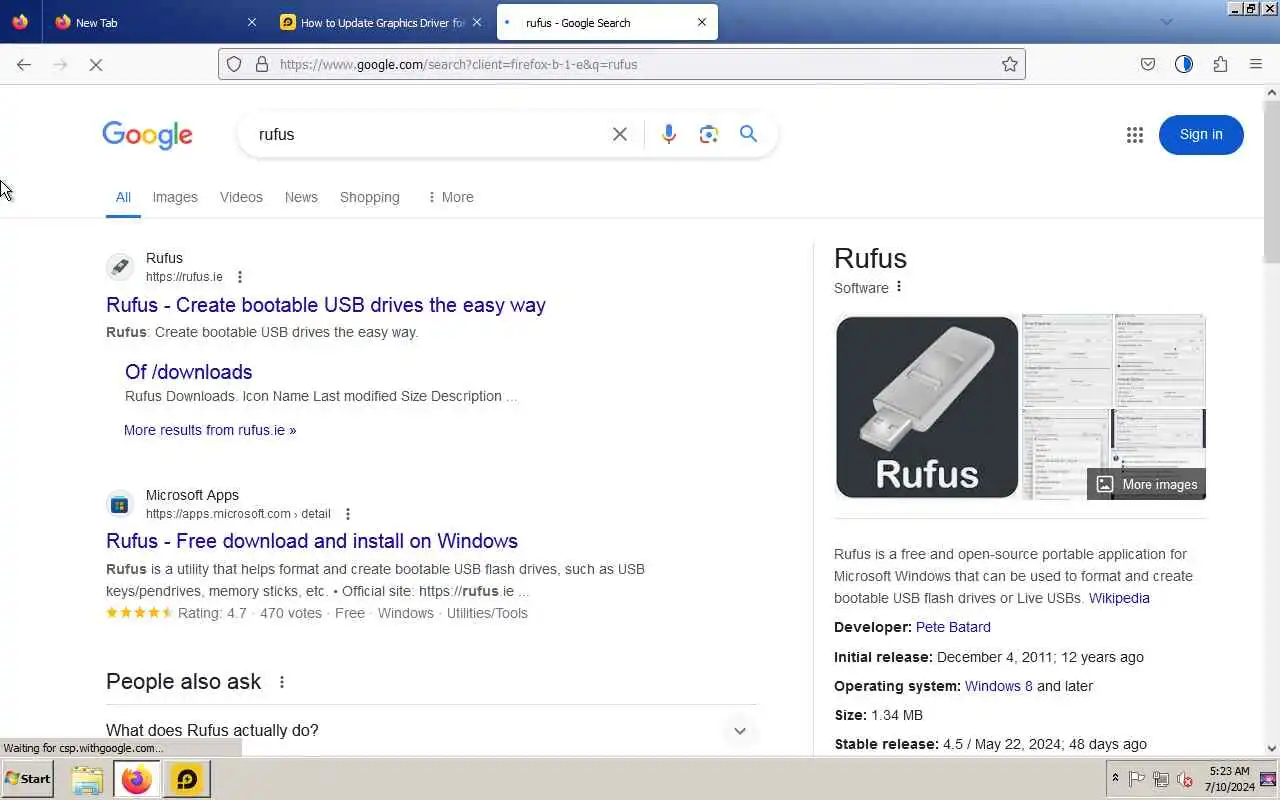This screenshot has width=1280, height=800.
Task: Select the Shopping search tab
Action: [370, 197]
